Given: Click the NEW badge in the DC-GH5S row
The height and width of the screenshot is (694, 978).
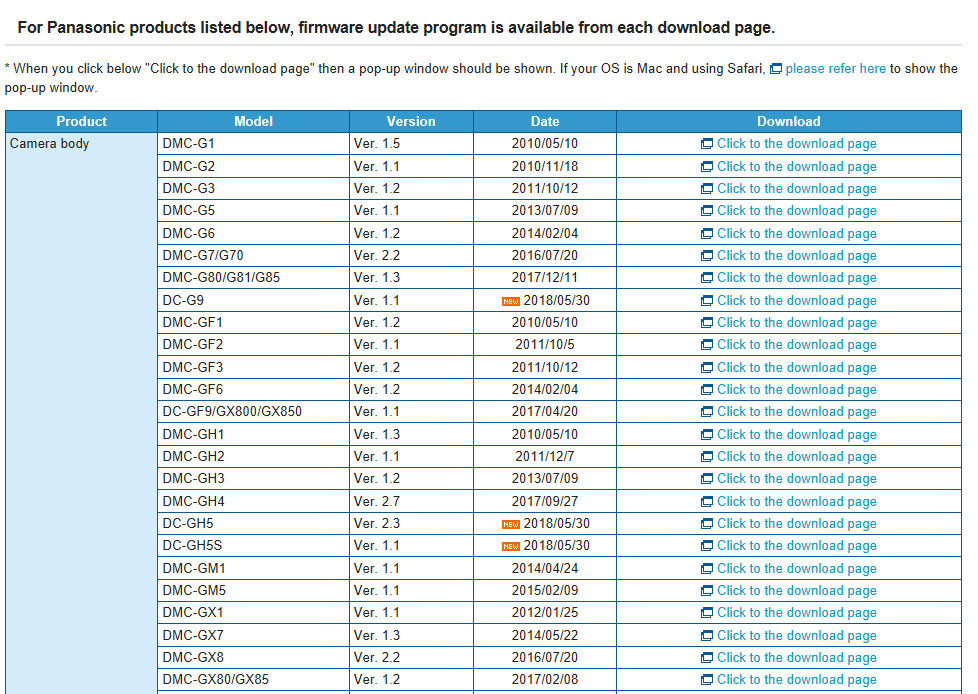Looking at the screenshot, I should pos(511,547).
